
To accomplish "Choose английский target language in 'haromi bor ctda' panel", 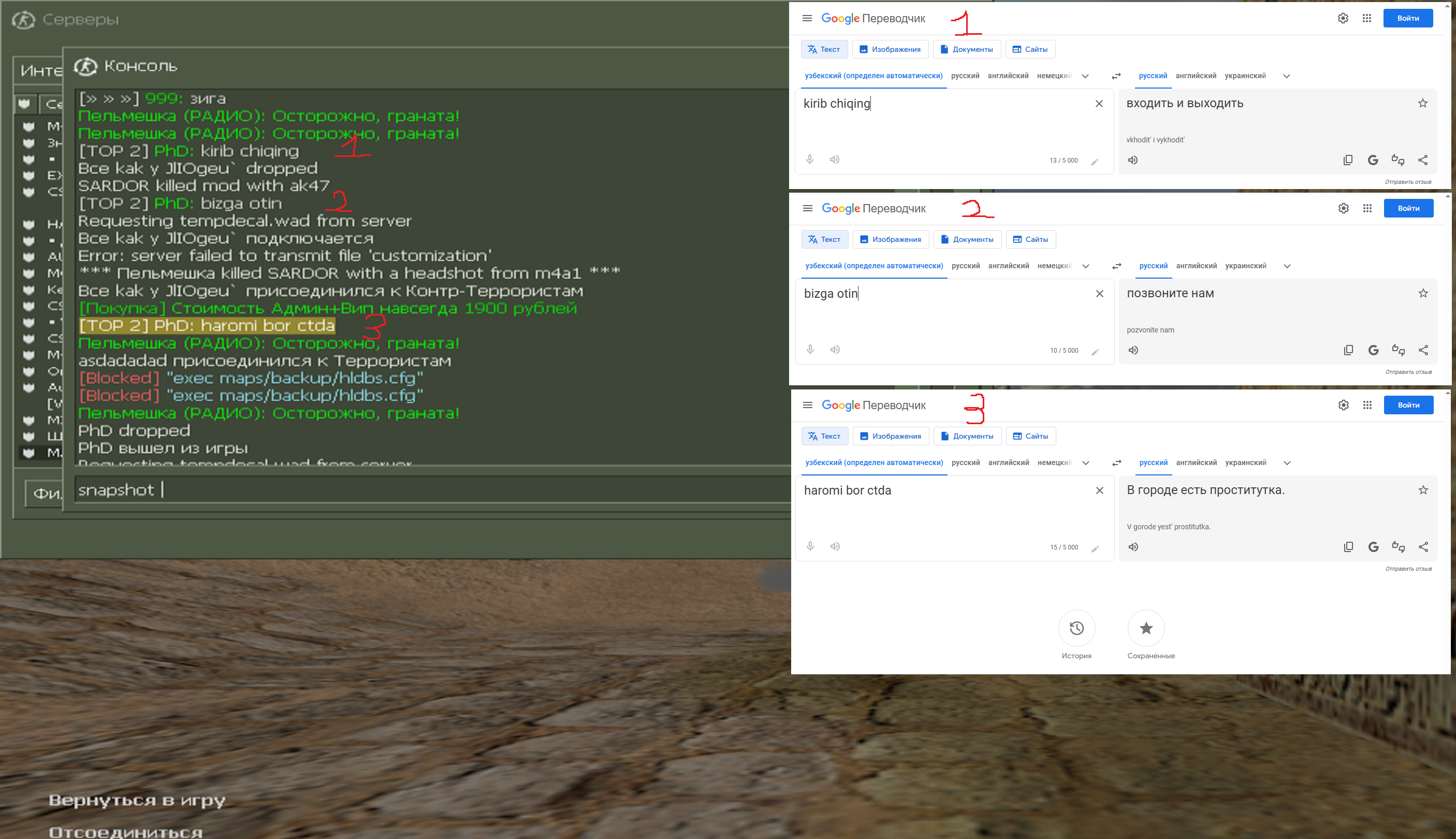I will [x=1196, y=462].
